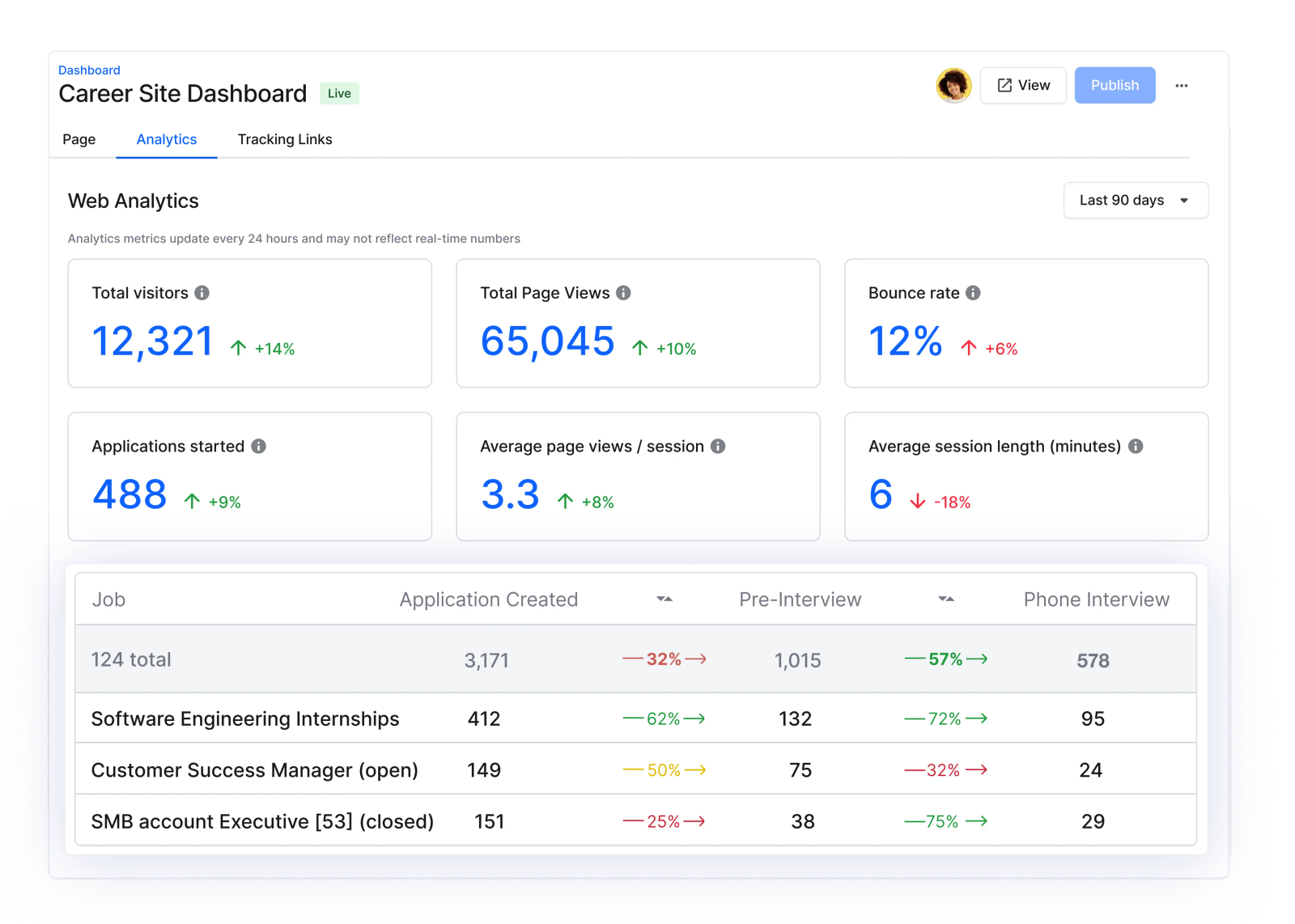The height and width of the screenshot is (924, 1295).
Task: Select the 124 total row label
Action: [131, 659]
